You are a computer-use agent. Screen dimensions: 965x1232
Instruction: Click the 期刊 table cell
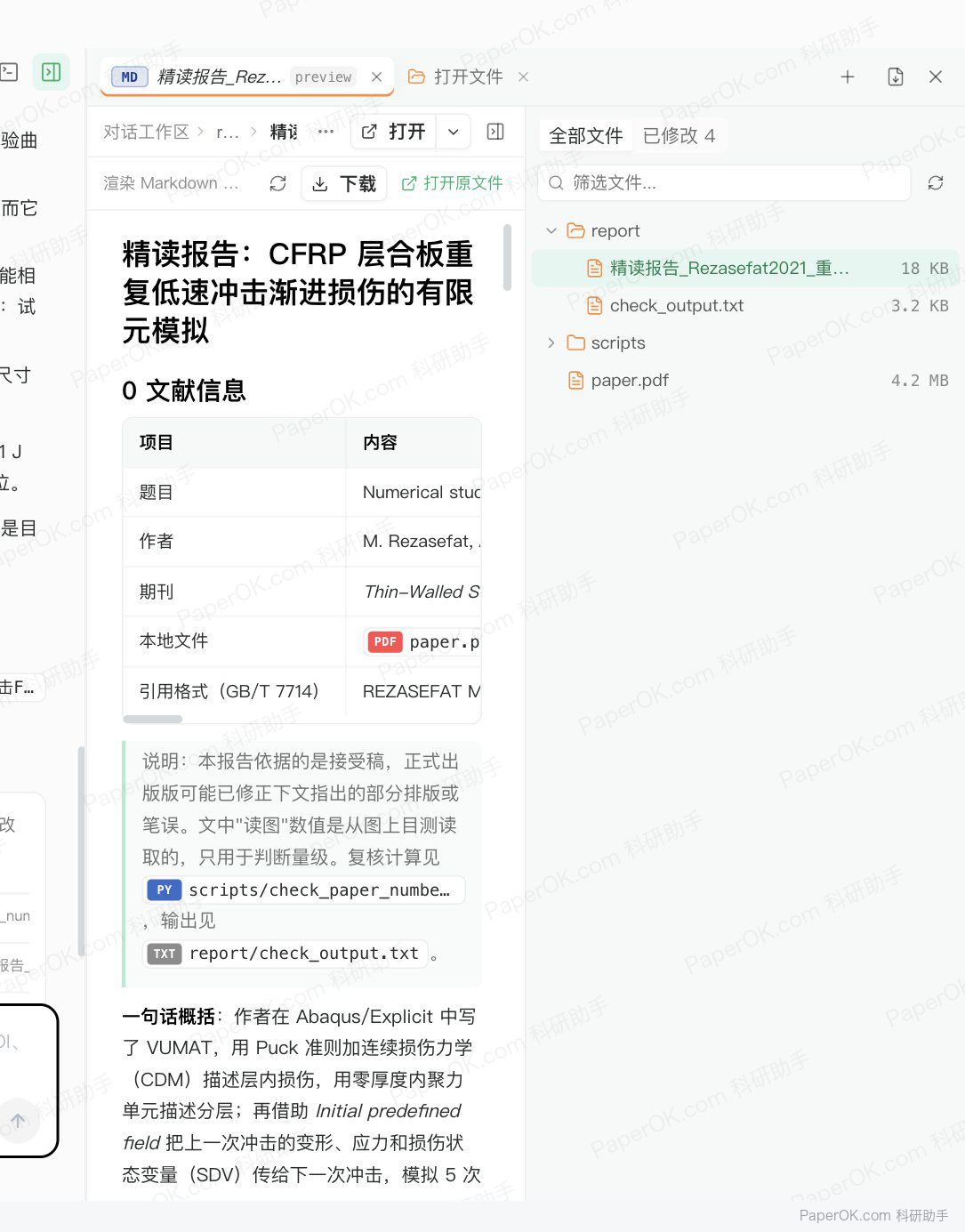[x=234, y=592]
